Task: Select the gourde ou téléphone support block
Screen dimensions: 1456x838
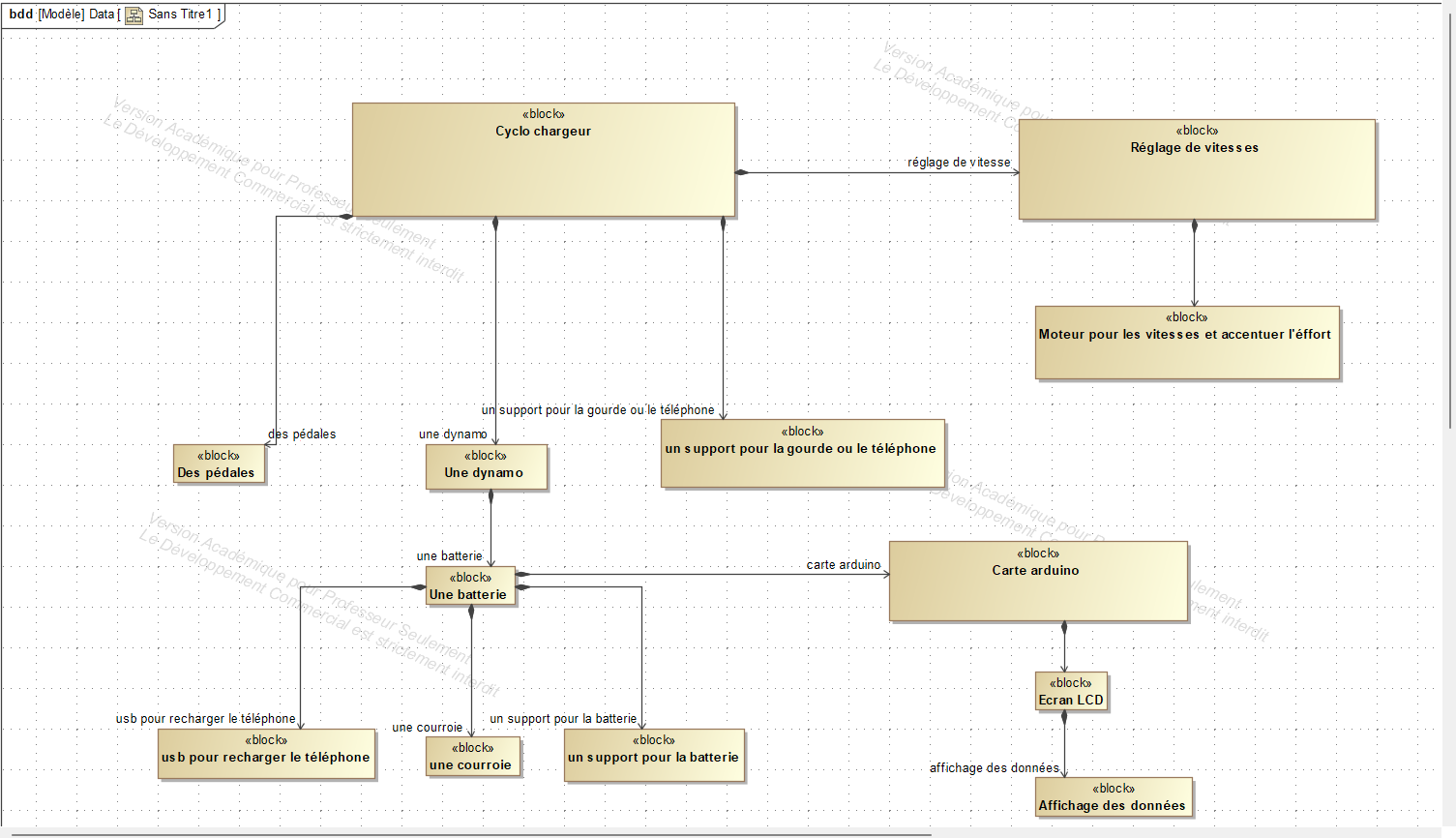Action: tap(802, 453)
